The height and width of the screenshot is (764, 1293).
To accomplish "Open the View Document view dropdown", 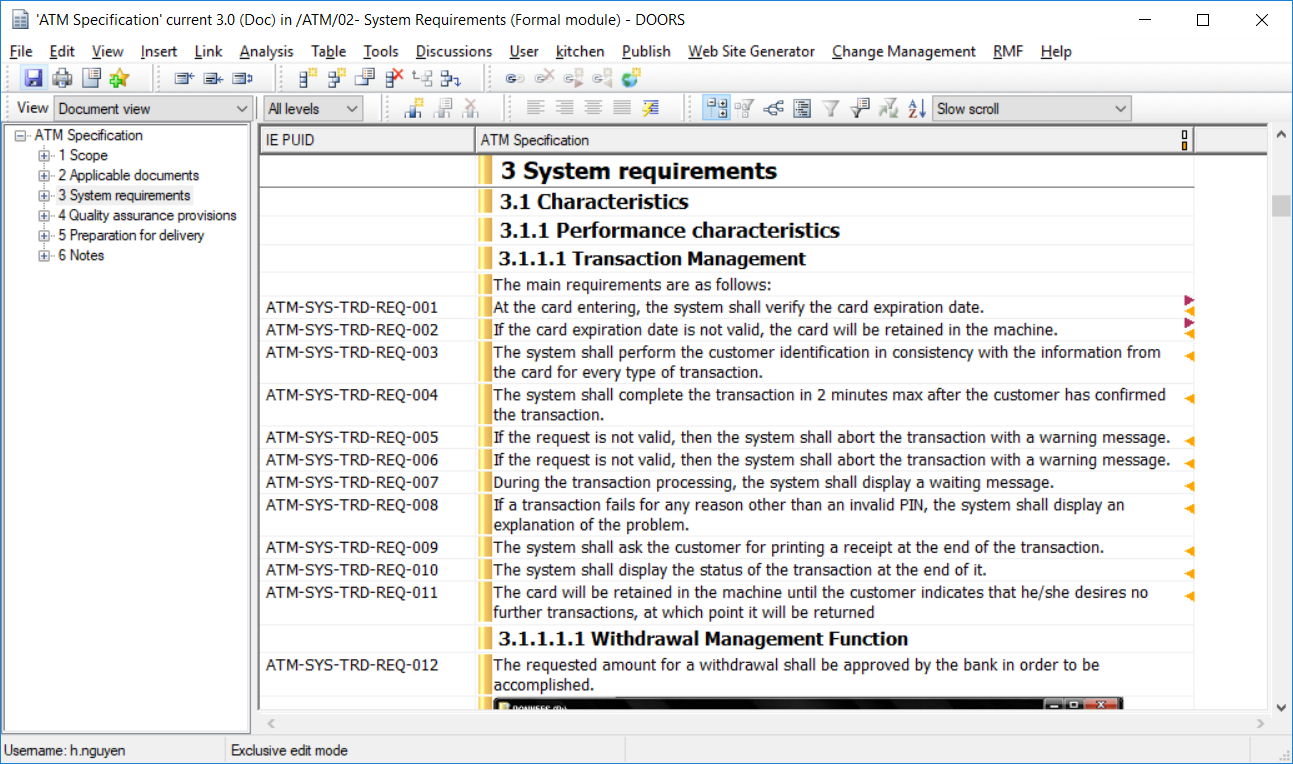I will (x=153, y=108).
